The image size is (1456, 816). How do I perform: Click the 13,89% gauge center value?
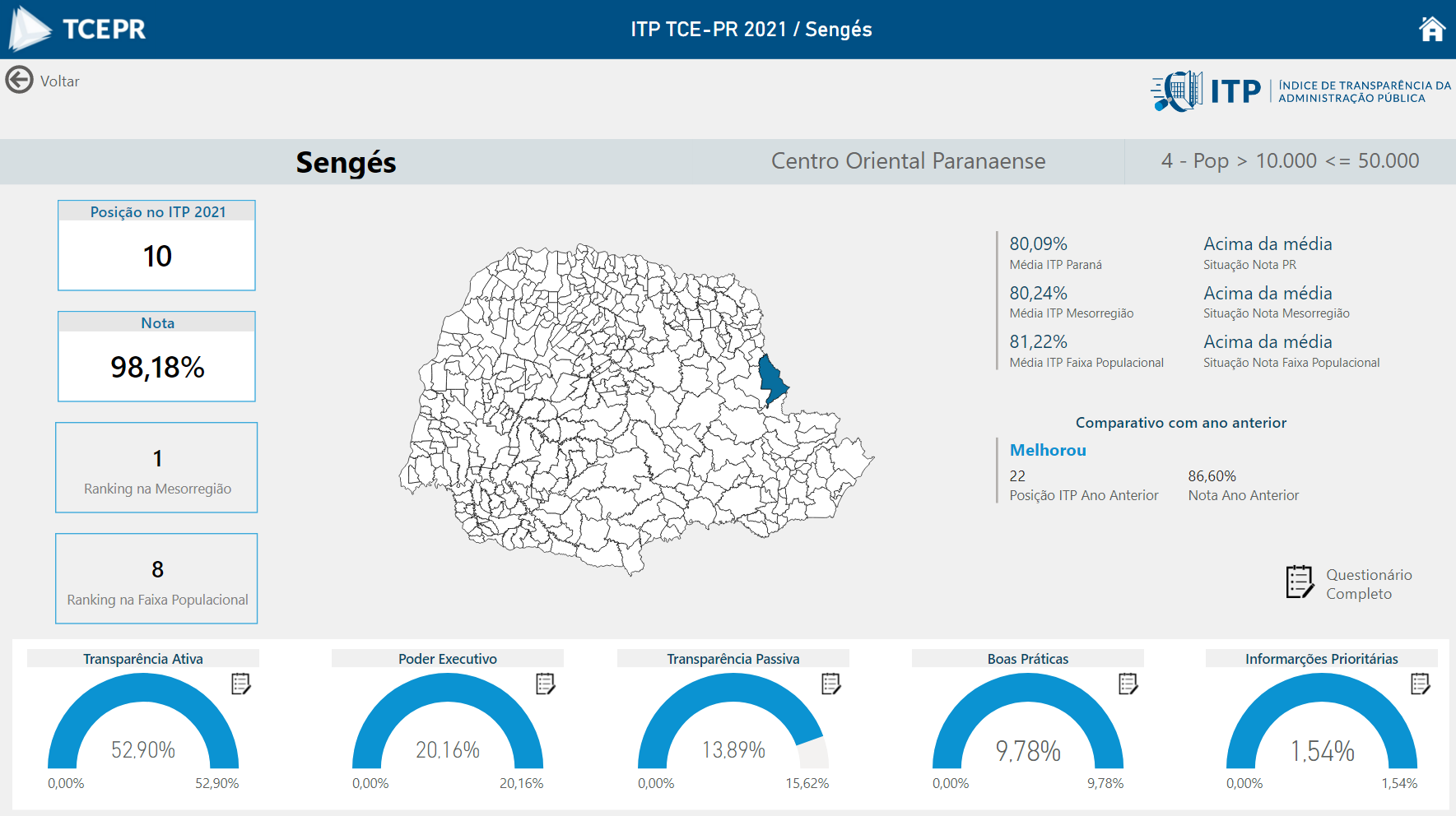[733, 750]
